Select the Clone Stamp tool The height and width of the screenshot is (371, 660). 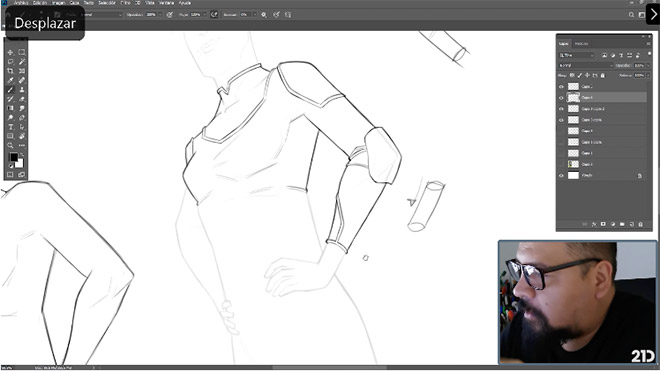point(22,90)
